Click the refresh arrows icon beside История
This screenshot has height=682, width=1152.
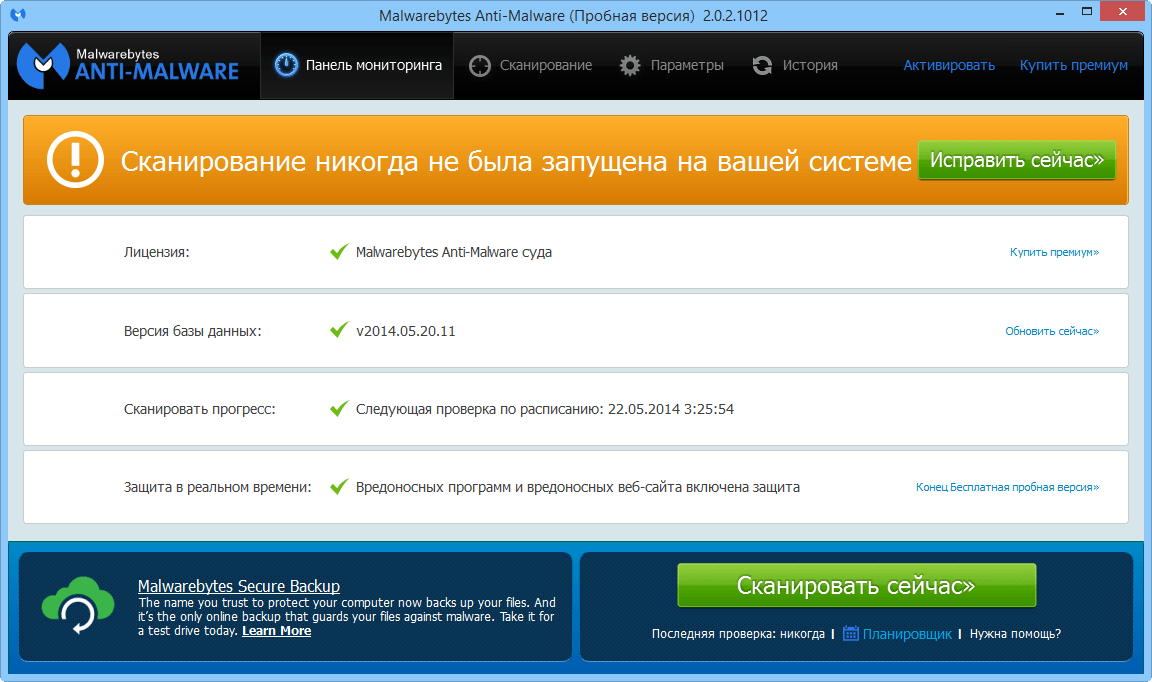762,64
